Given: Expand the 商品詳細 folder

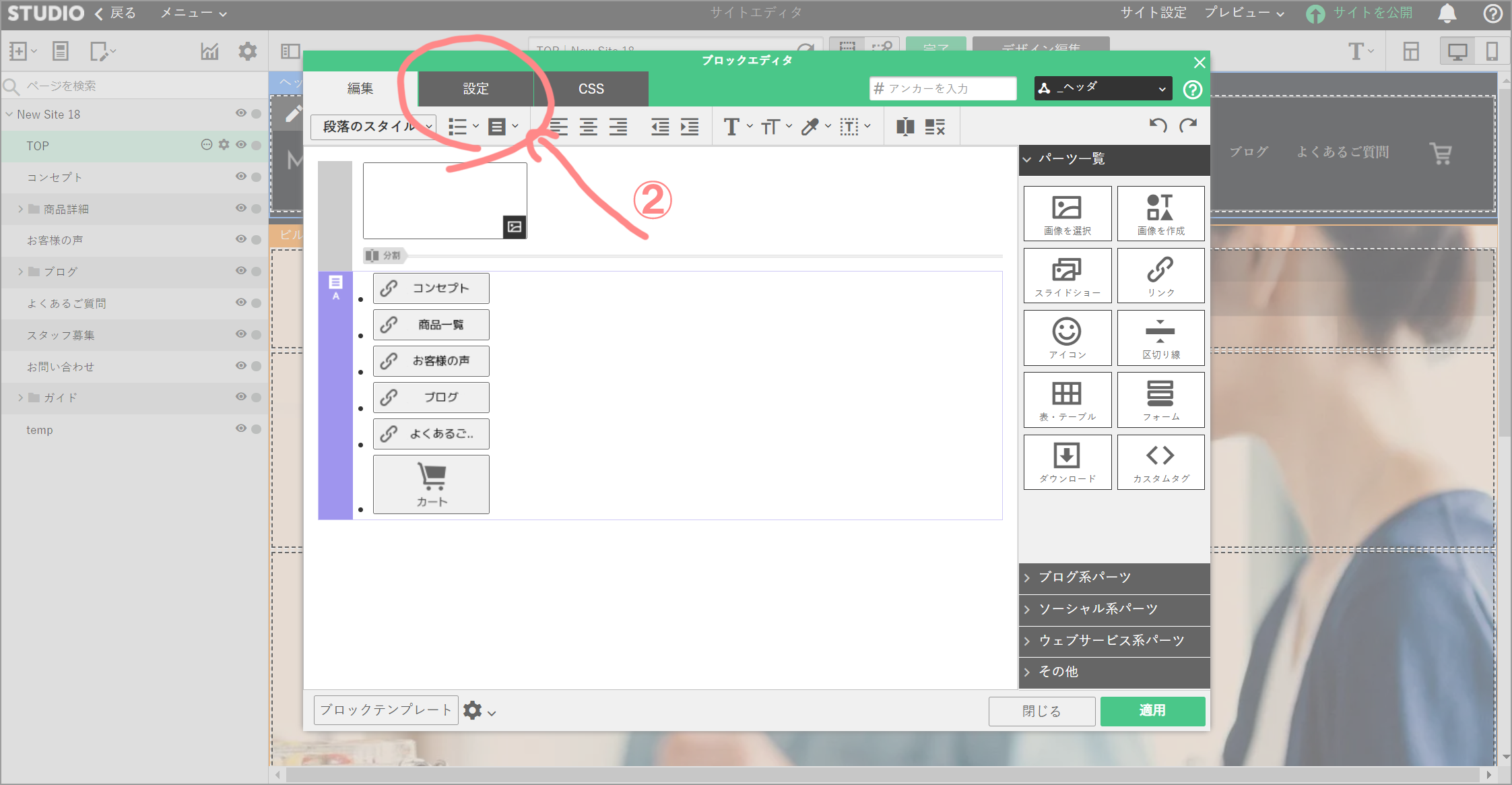Looking at the screenshot, I should pyautogui.click(x=20, y=209).
